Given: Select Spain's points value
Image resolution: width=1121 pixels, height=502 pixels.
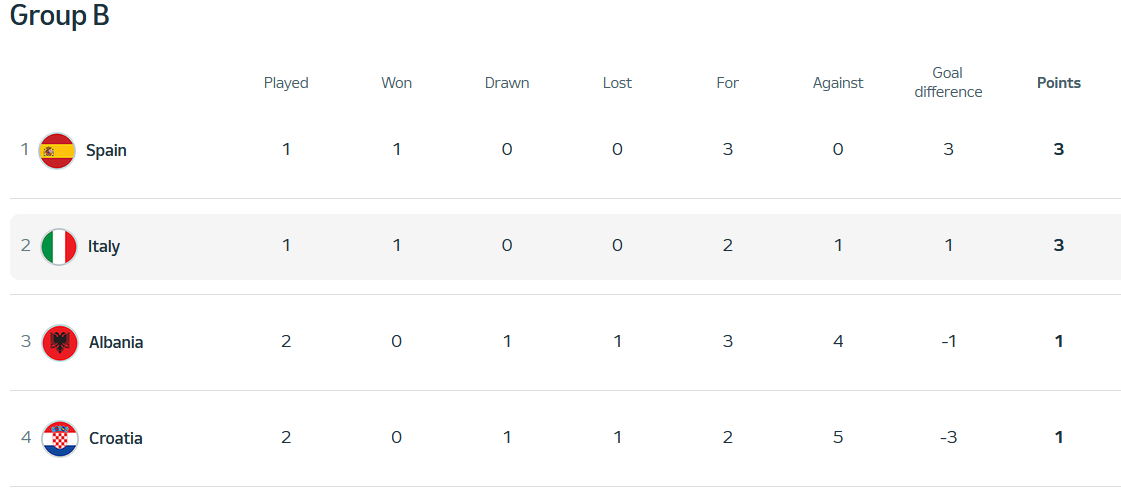Looking at the screenshot, I should [1059, 149].
